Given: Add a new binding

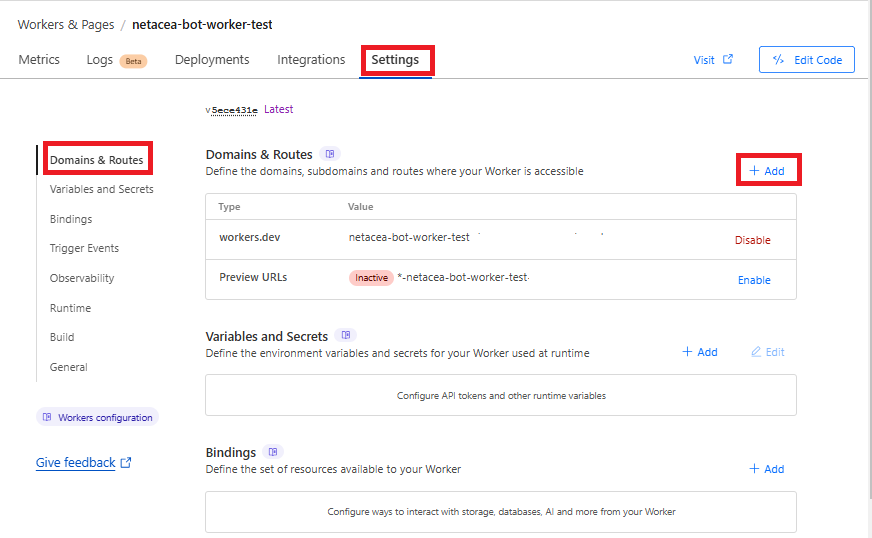Looking at the screenshot, I should tap(767, 469).
